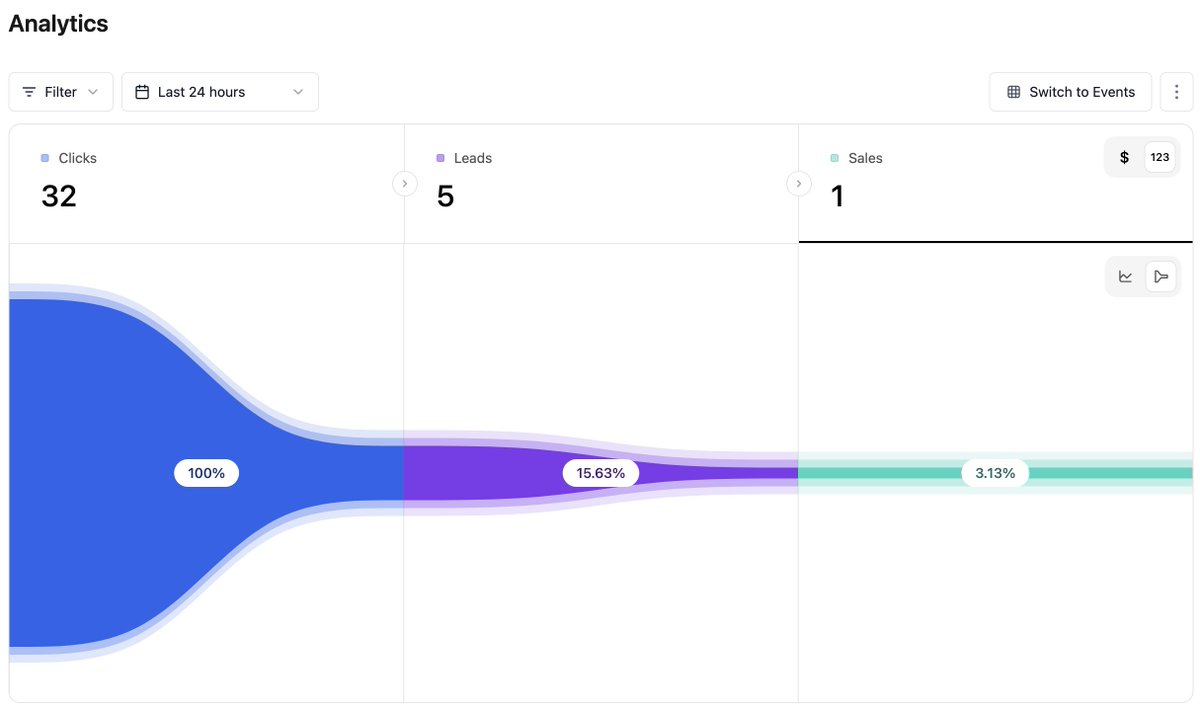The image size is (1200, 713).
Task: Open the three-dot more options menu
Action: [x=1176, y=92]
